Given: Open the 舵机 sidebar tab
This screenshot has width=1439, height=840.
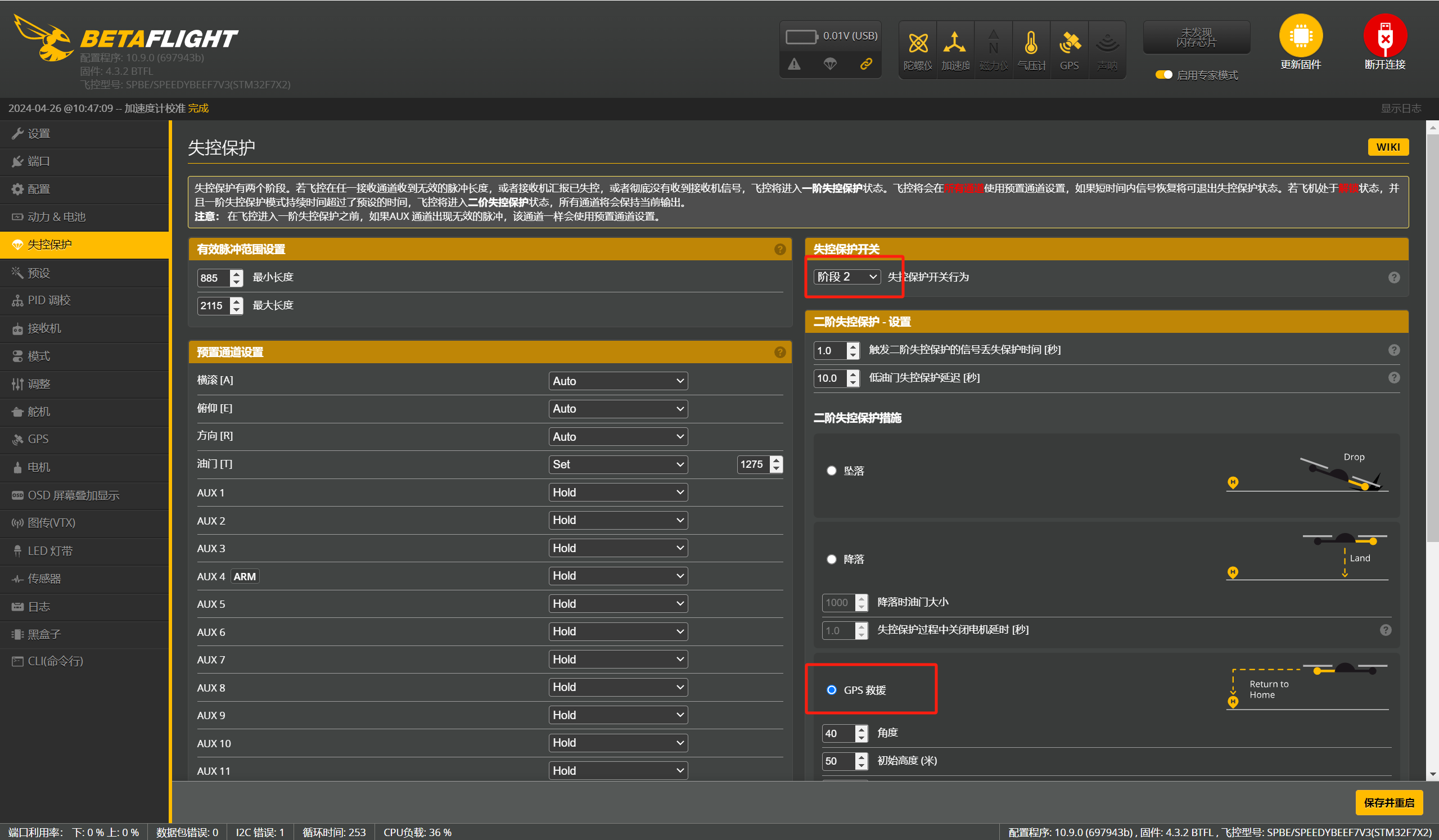Looking at the screenshot, I should pyautogui.click(x=84, y=412).
